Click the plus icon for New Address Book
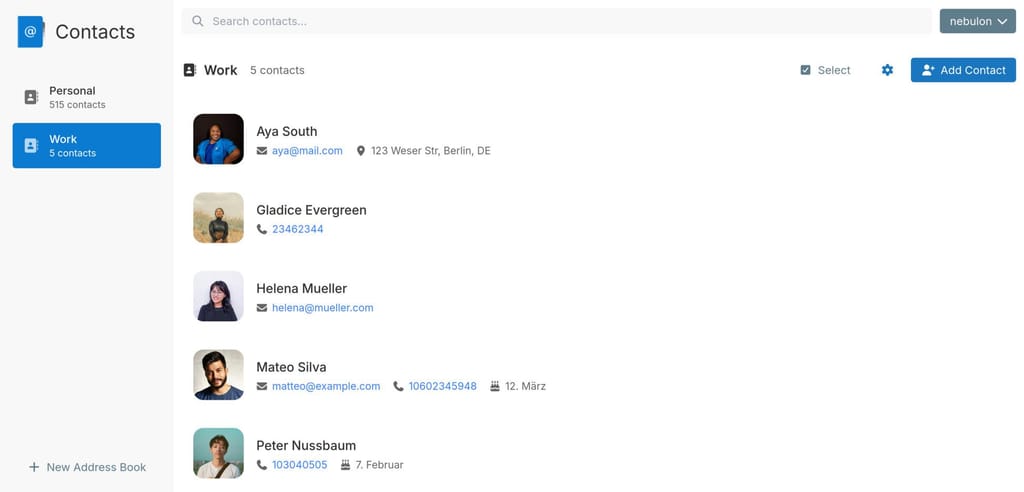The image size is (1024, 492). tap(34, 467)
